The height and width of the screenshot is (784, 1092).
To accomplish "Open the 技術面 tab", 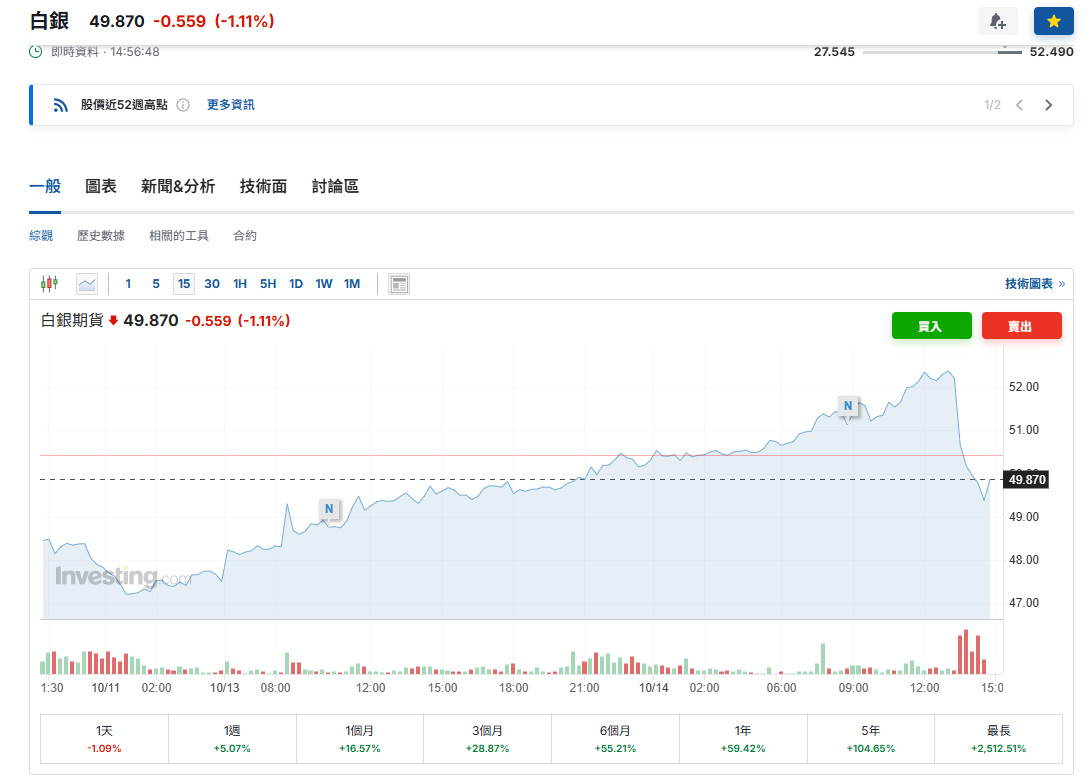I will coord(263,186).
